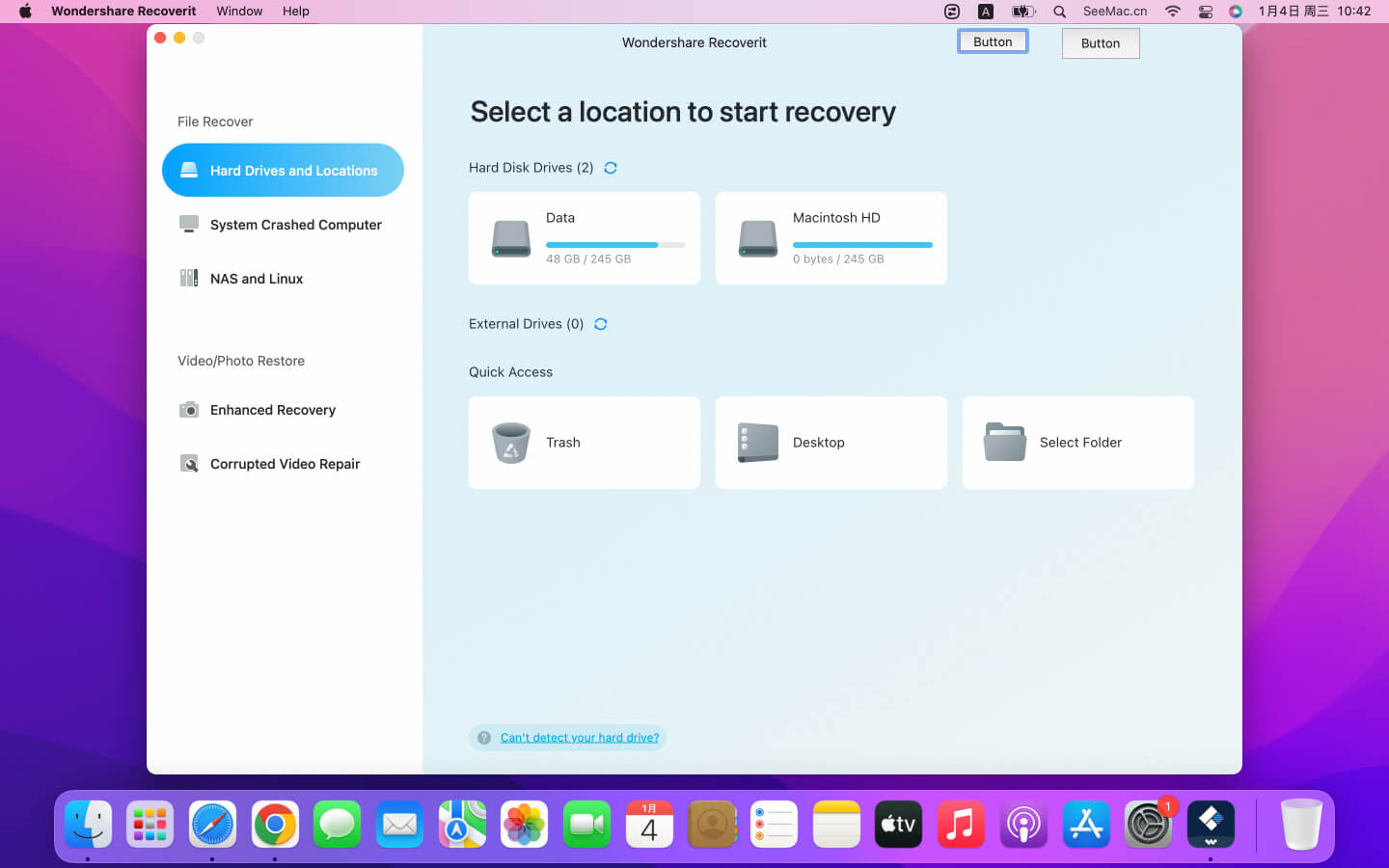
Task: Switch to System Crashed Computer
Action: (x=295, y=225)
